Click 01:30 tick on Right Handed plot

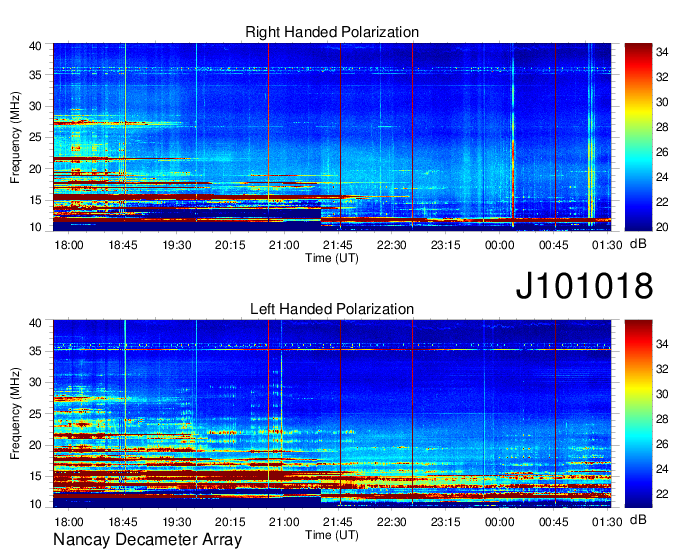click(607, 245)
